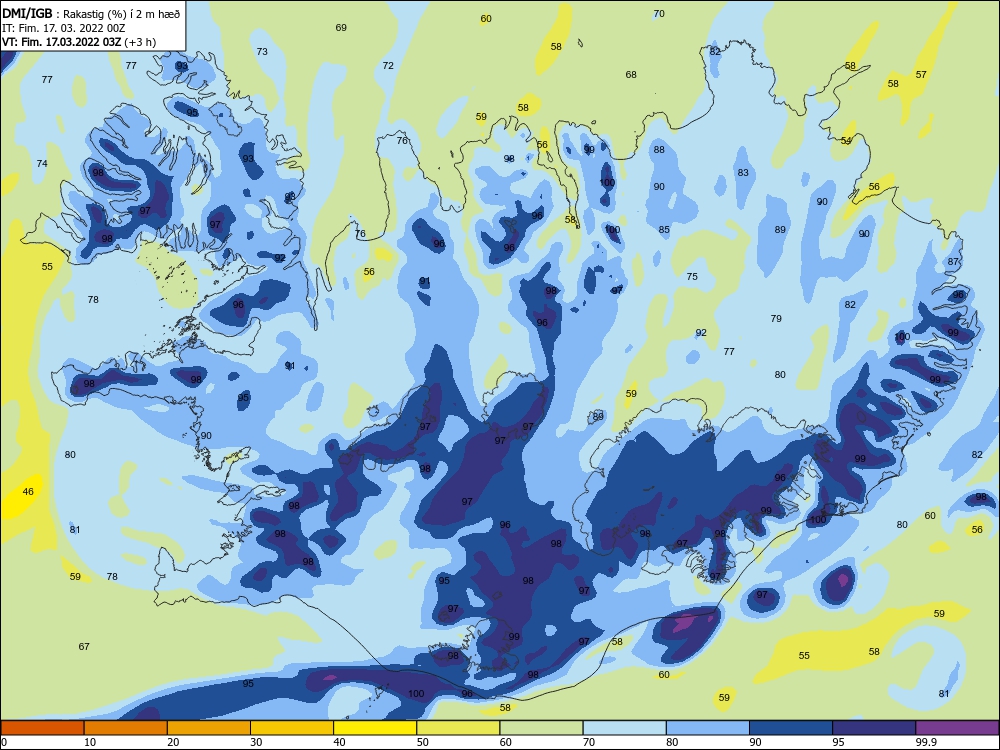Select the map value 74

coord(42,164)
